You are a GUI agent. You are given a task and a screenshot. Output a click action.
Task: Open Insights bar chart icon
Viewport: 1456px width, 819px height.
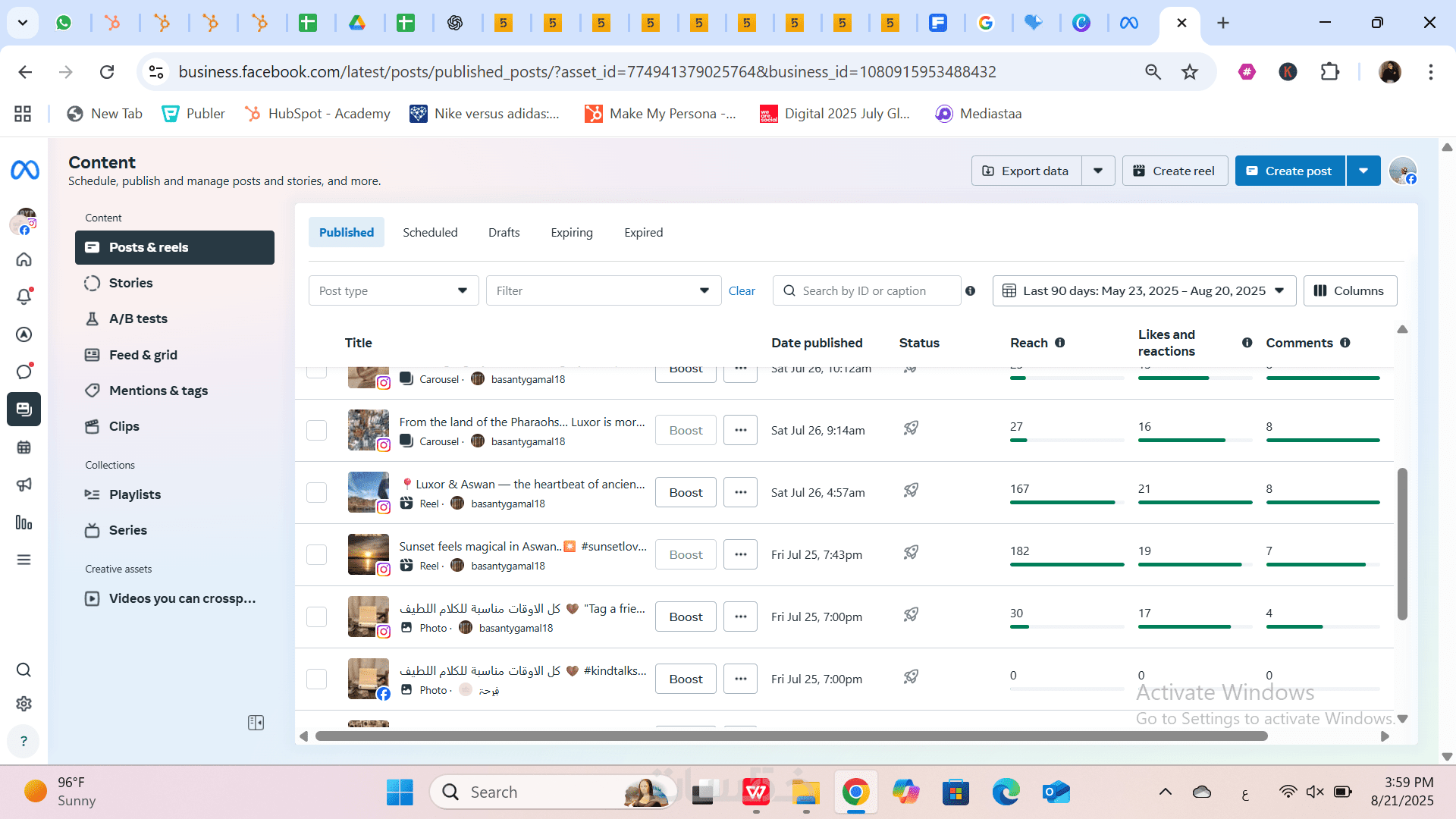(24, 522)
